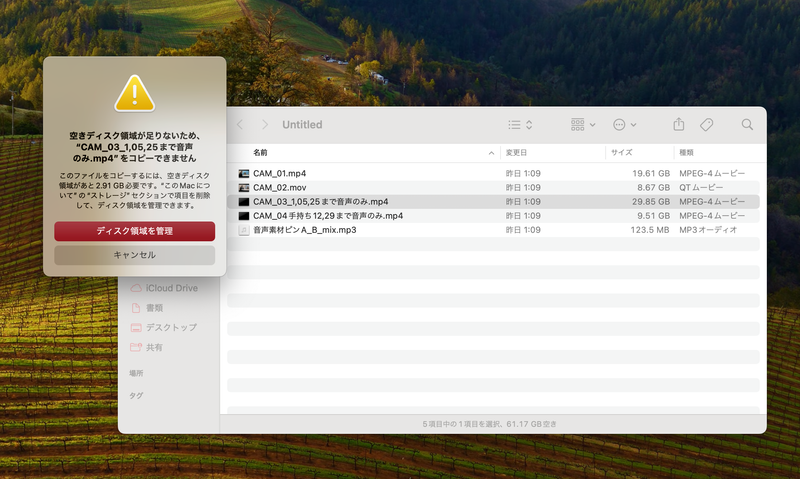Click ディスク領域を管理 button
Screen dimensions: 800x479
pyautogui.click(x=135, y=231)
